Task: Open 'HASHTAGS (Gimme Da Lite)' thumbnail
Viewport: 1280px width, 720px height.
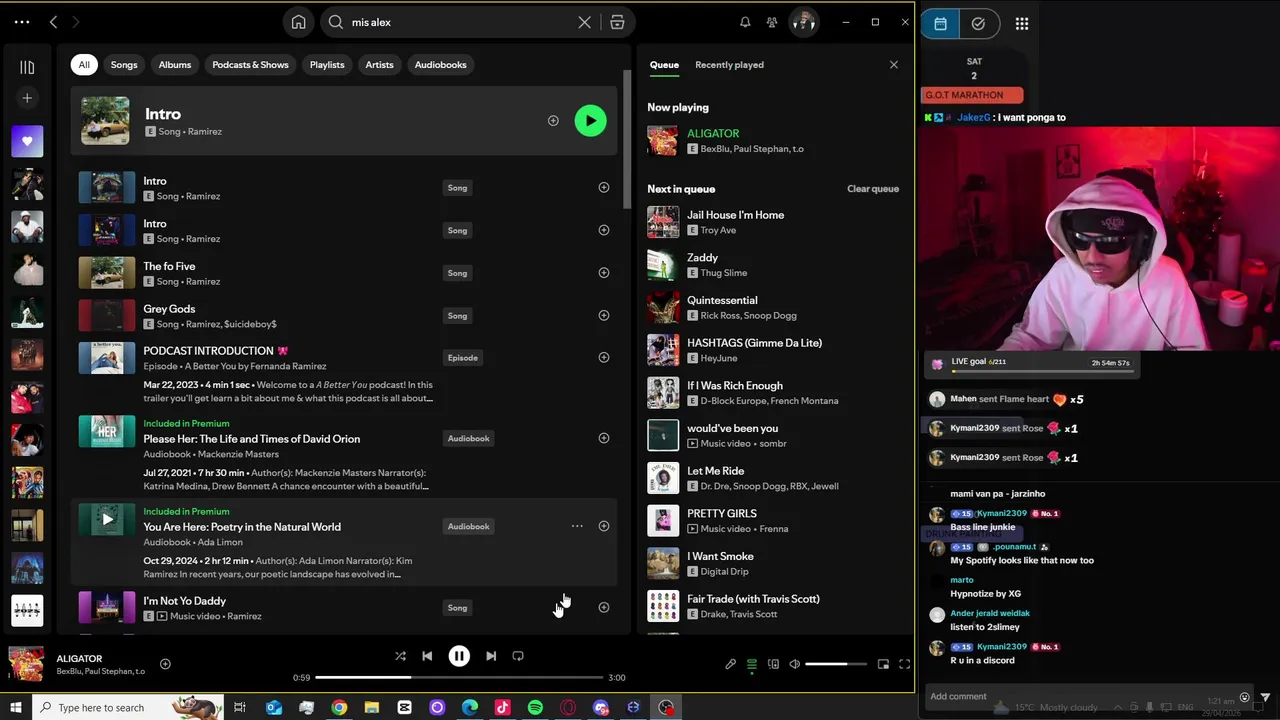Action: tap(663, 350)
